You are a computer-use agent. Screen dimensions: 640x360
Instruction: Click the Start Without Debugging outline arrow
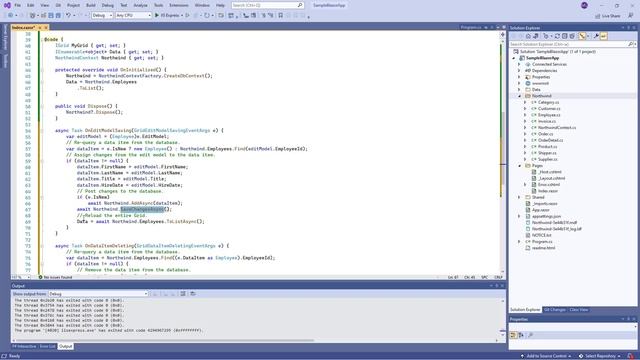[x=187, y=15]
